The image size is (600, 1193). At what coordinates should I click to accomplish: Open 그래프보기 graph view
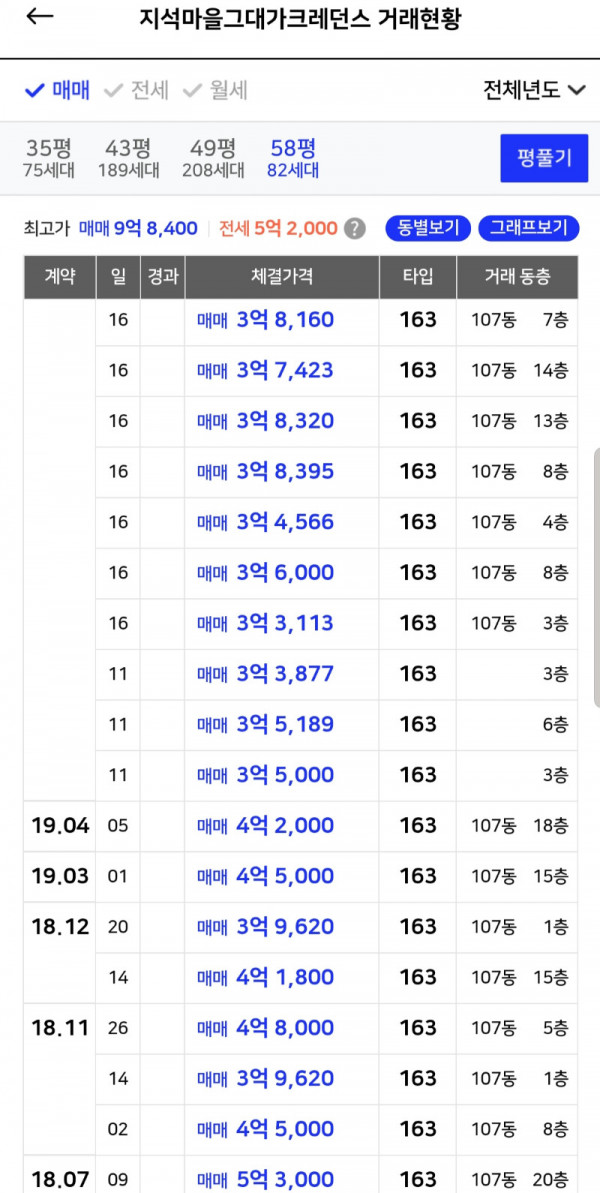click(x=529, y=228)
